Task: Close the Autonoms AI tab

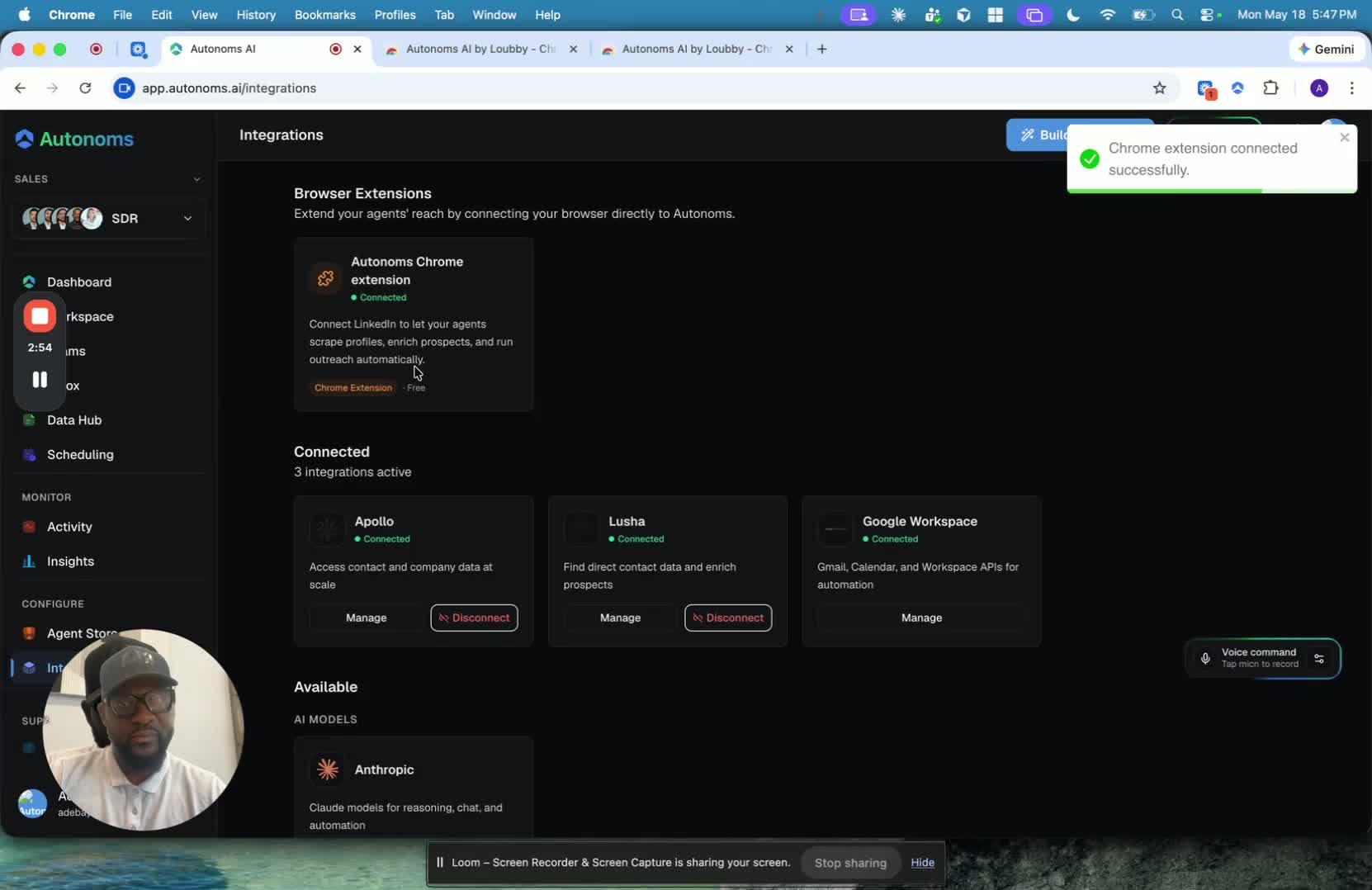Action: pyautogui.click(x=357, y=50)
